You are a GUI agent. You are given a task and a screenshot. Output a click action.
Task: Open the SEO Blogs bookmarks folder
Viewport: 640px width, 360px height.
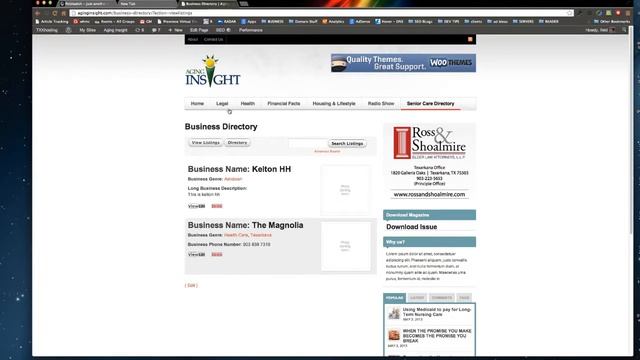click(x=420, y=21)
